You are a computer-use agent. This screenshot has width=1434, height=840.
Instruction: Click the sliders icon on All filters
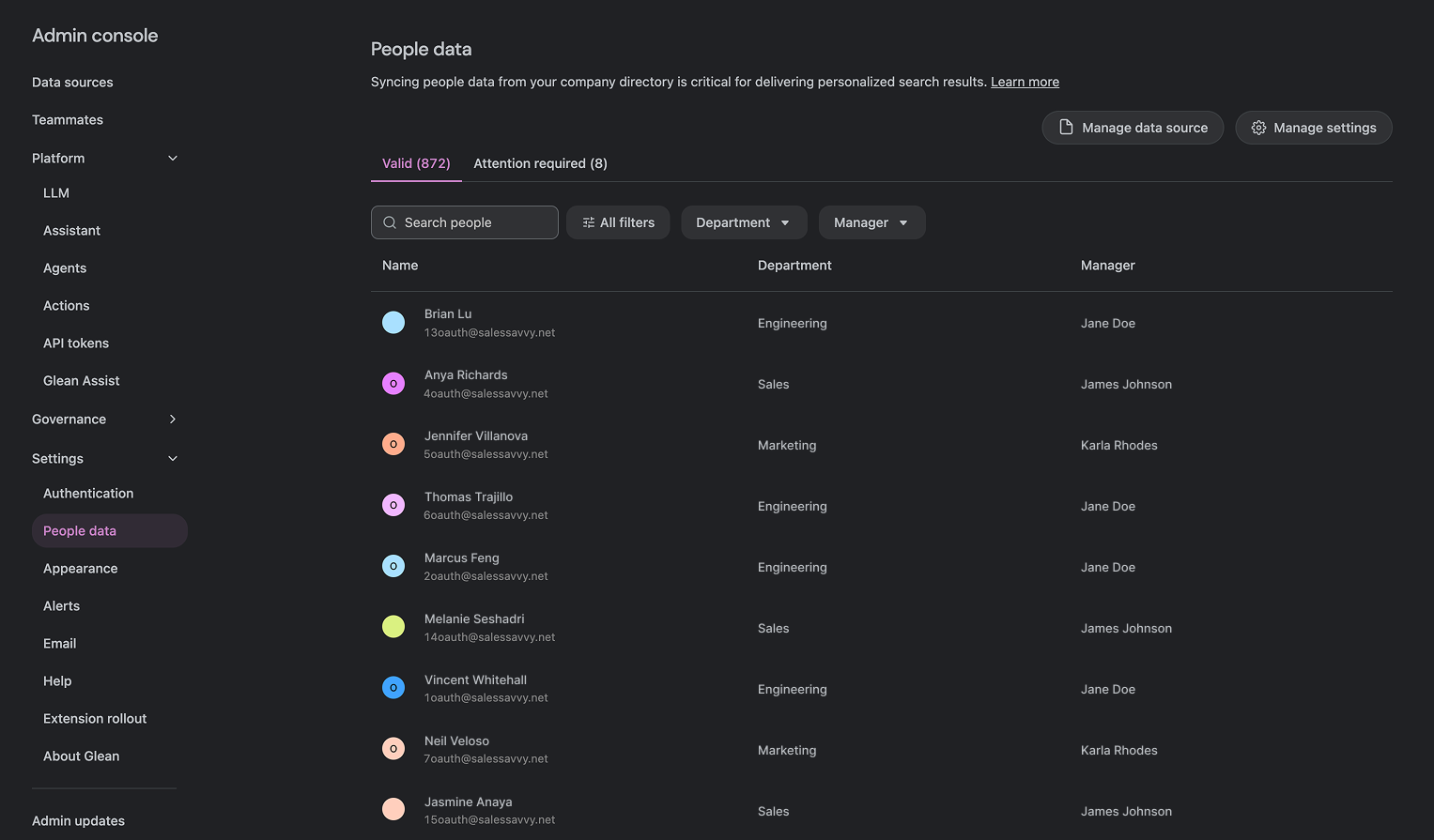click(x=589, y=222)
